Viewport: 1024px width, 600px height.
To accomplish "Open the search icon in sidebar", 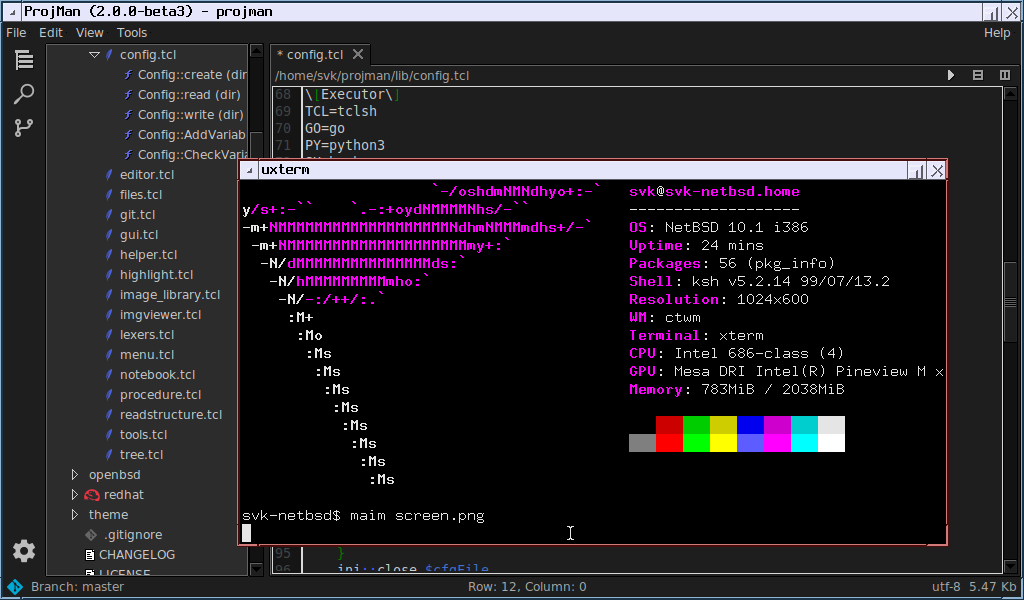I will 24,94.
